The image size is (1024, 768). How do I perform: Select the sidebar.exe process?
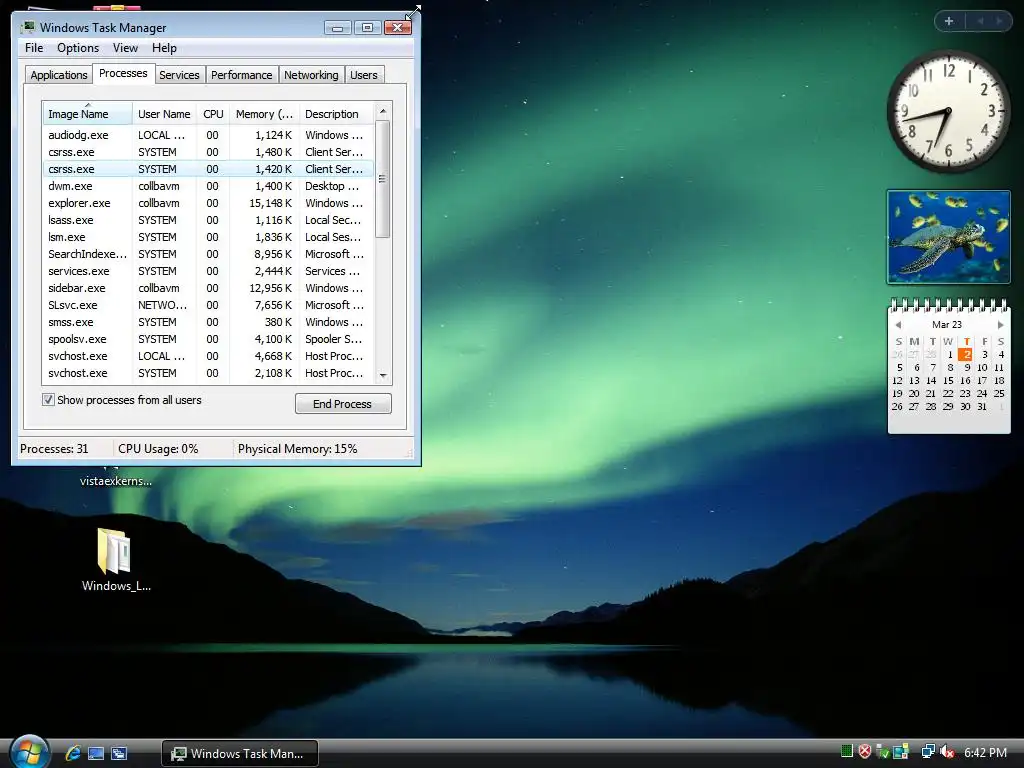coord(208,288)
